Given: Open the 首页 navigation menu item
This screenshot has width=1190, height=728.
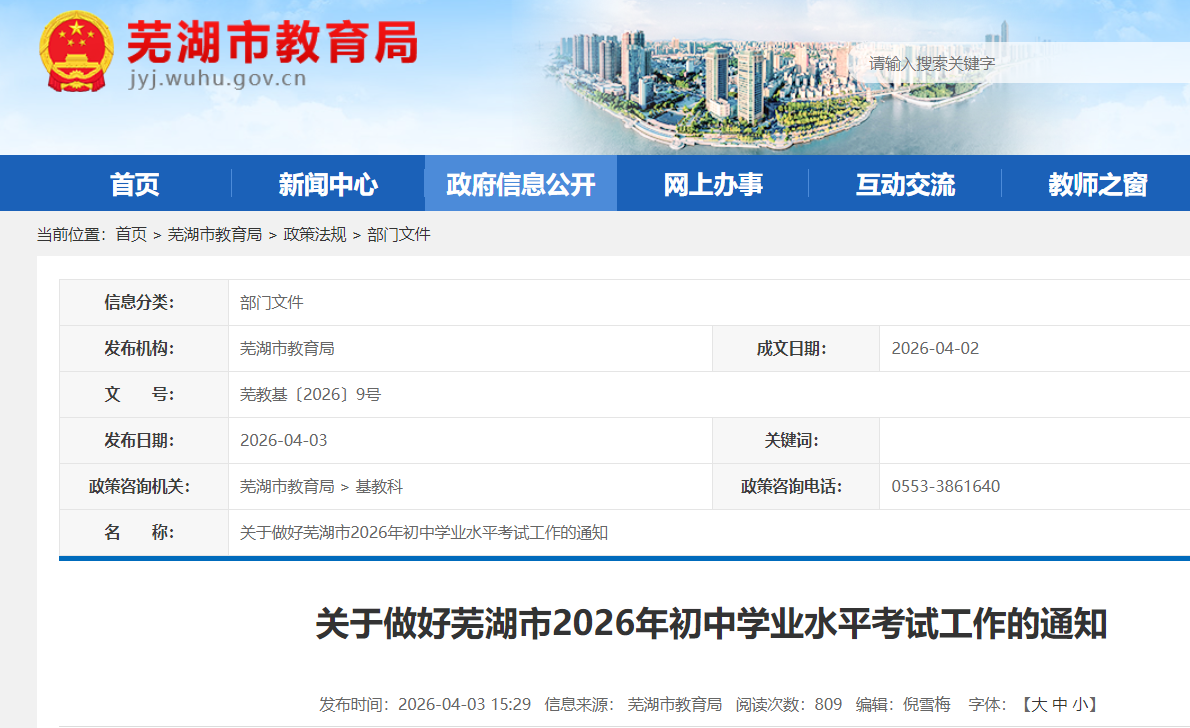Looking at the screenshot, I should click(x=135, y=184).
